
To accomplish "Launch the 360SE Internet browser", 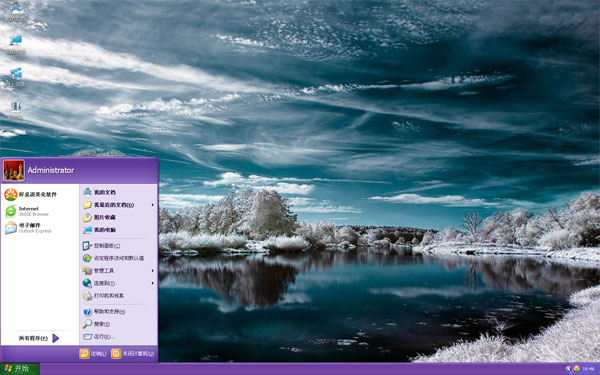I will (40, 211).
